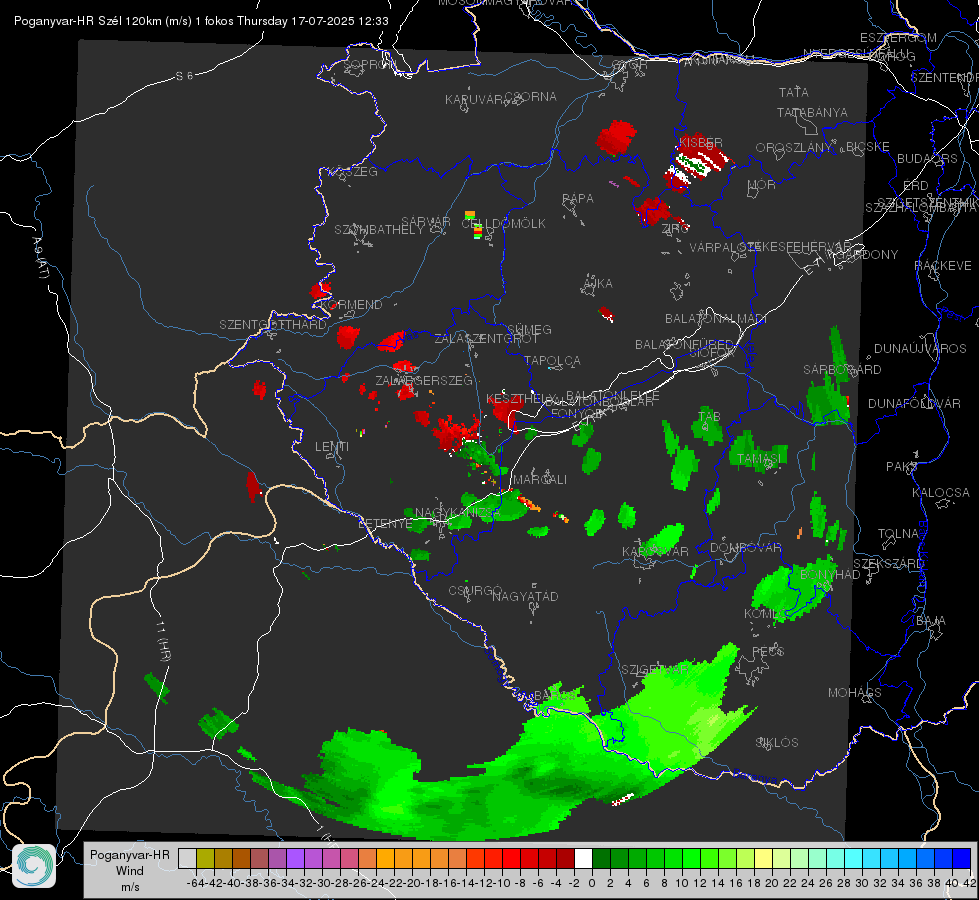This screenshot has width=979, height=900.
Task: Select the SOPRON label
Action: pyautogui.click(x=370, y=65)
